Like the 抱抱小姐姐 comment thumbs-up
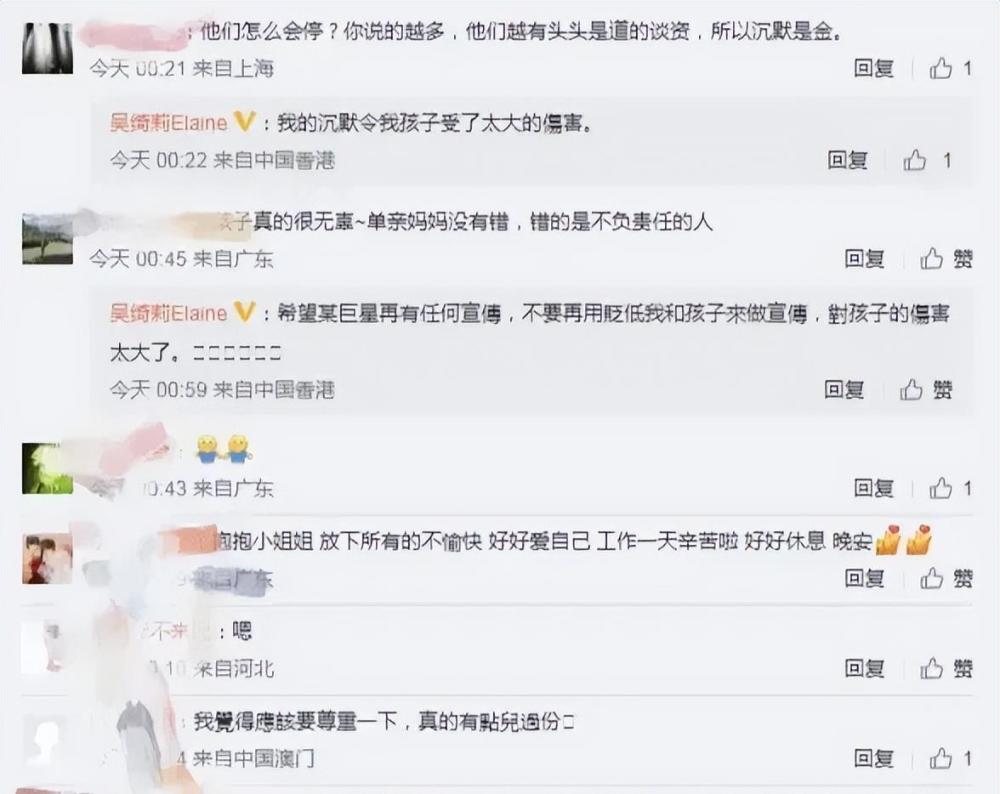 (931, 578)
